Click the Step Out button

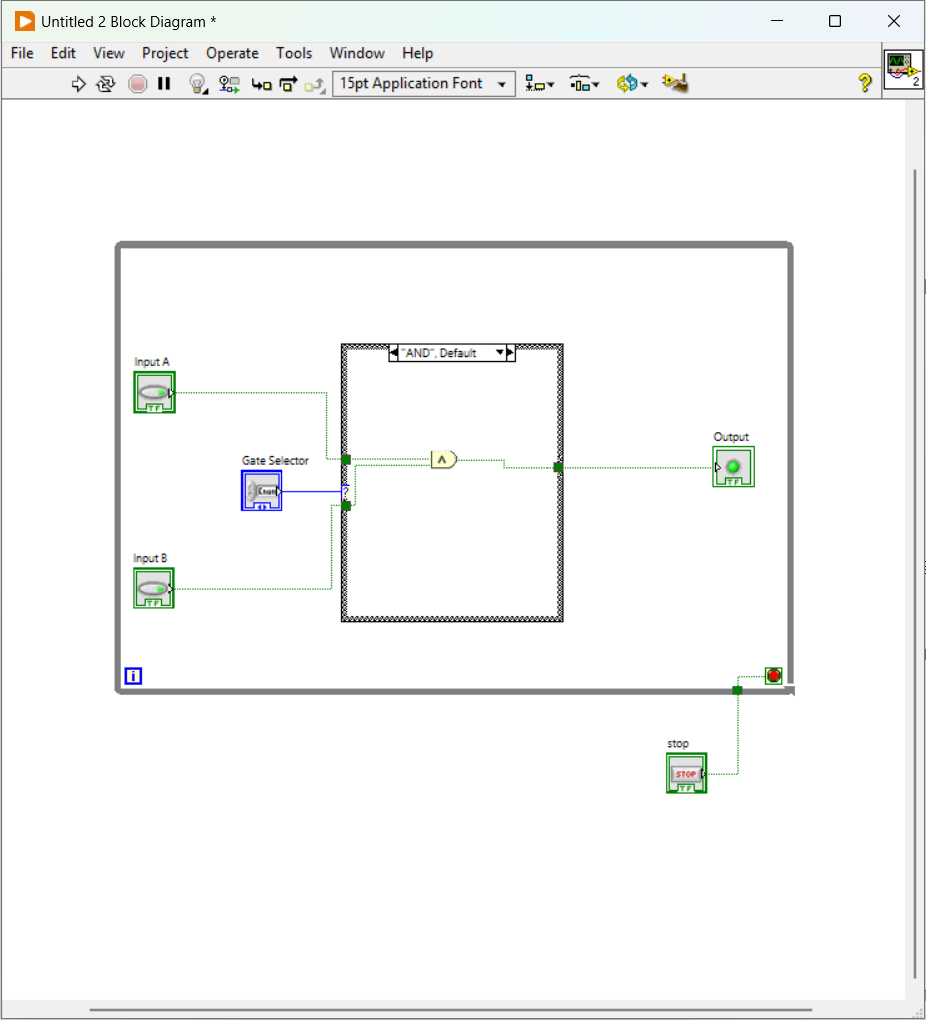pos(315,85)
